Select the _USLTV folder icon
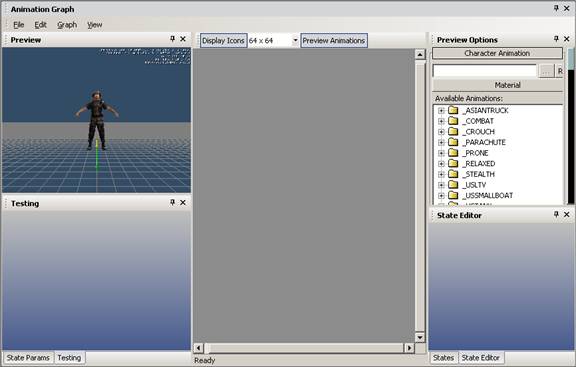 coord(453,184)
